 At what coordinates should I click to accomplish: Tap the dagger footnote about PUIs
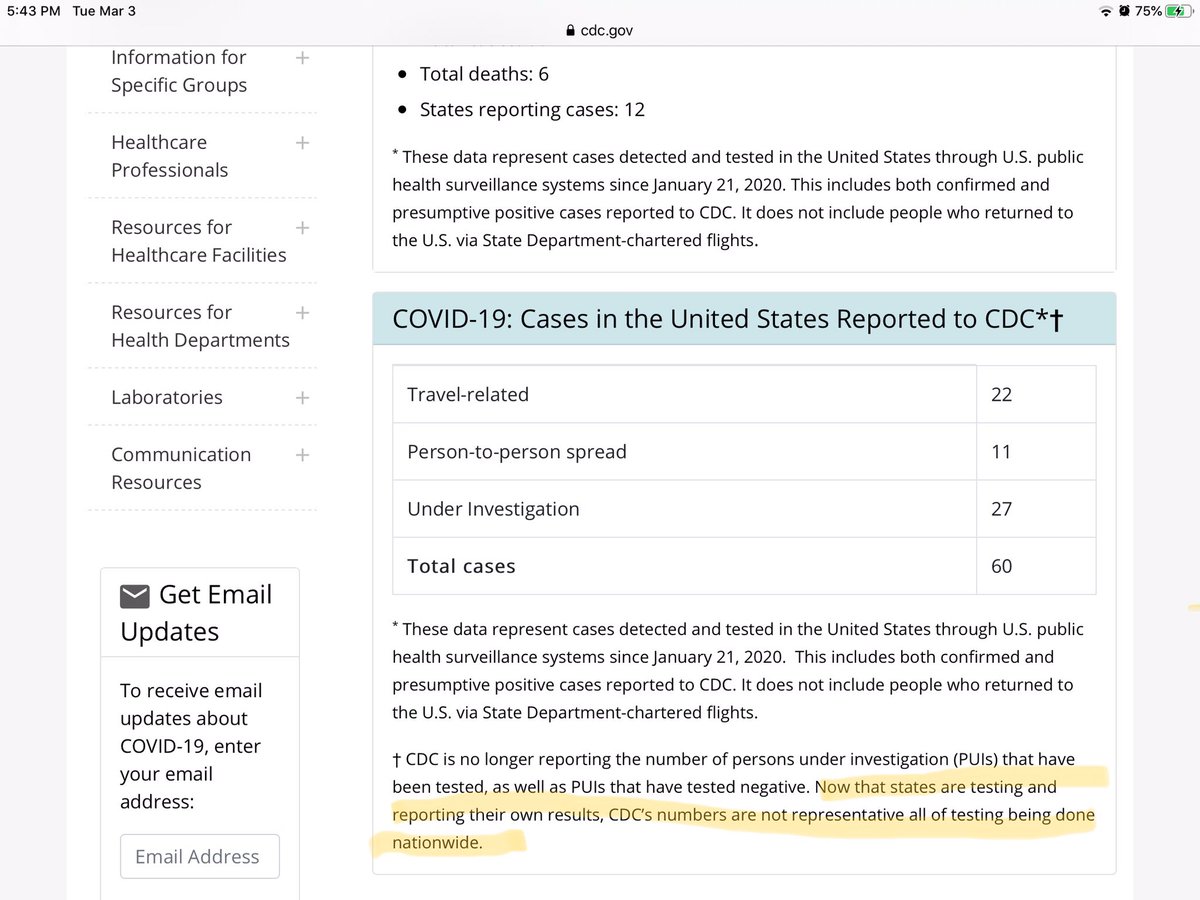click(x=743, y=801)
